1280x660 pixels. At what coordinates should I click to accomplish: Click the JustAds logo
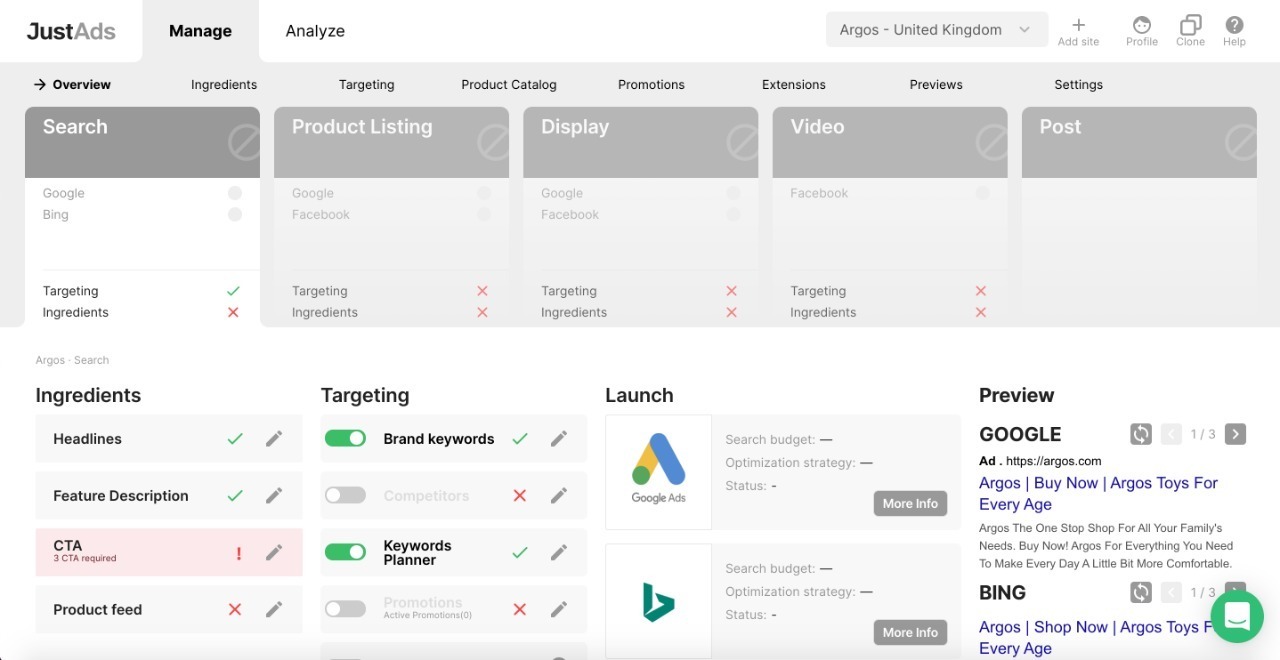click(x=71, y=31)
